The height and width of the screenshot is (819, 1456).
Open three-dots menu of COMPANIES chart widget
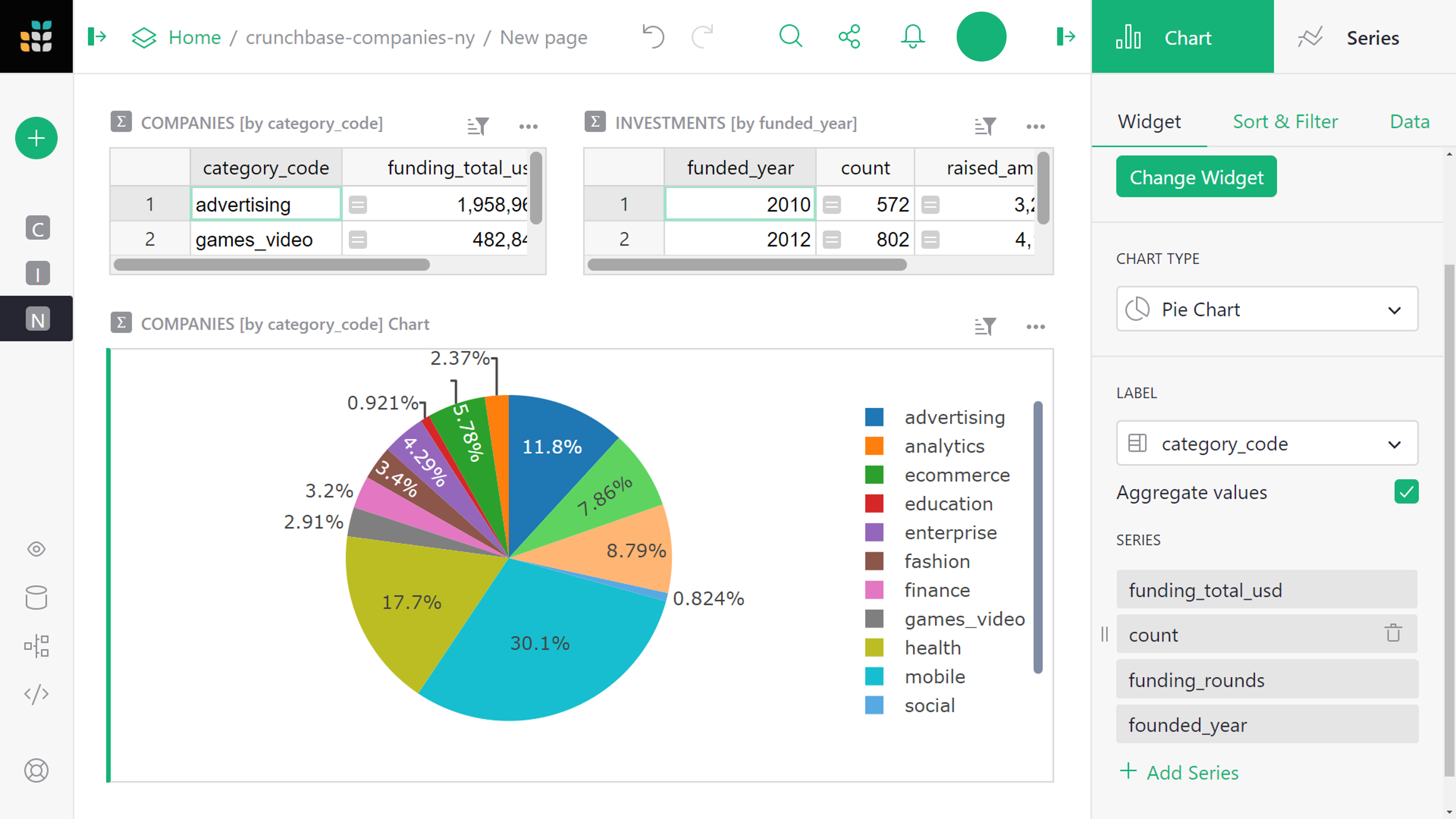pyautogui.click(x=1035, y=326)
